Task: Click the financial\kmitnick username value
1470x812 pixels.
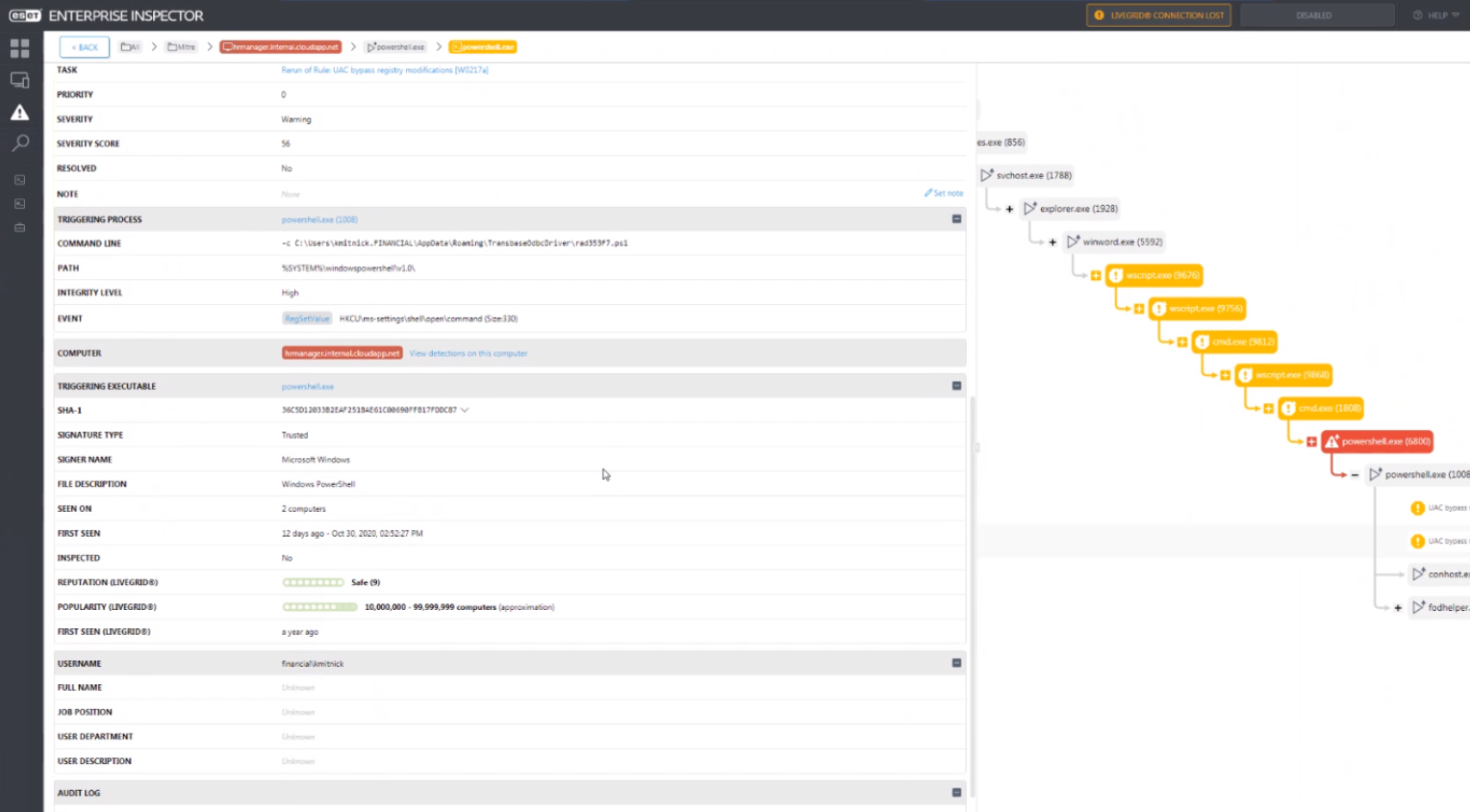Action: click(313, 663)
